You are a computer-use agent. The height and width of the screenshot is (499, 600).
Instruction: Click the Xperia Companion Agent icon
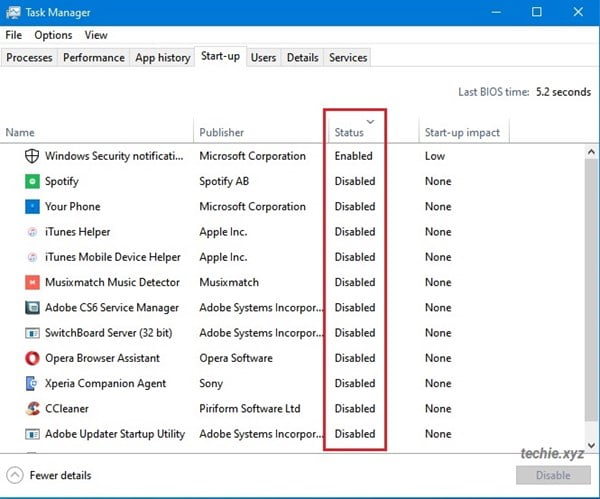click(x=32, y=383)
